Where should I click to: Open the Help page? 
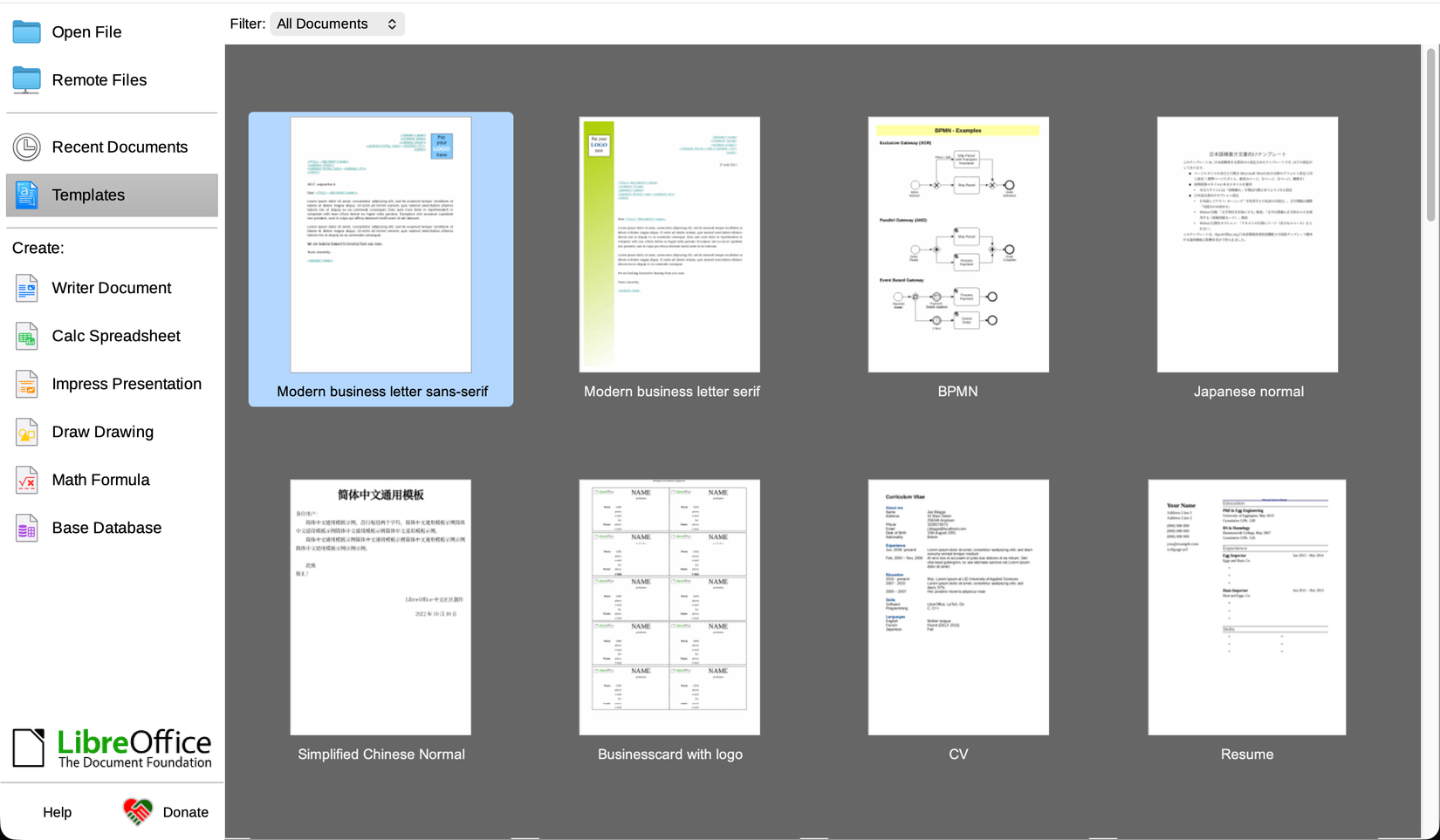pos(57,811)
